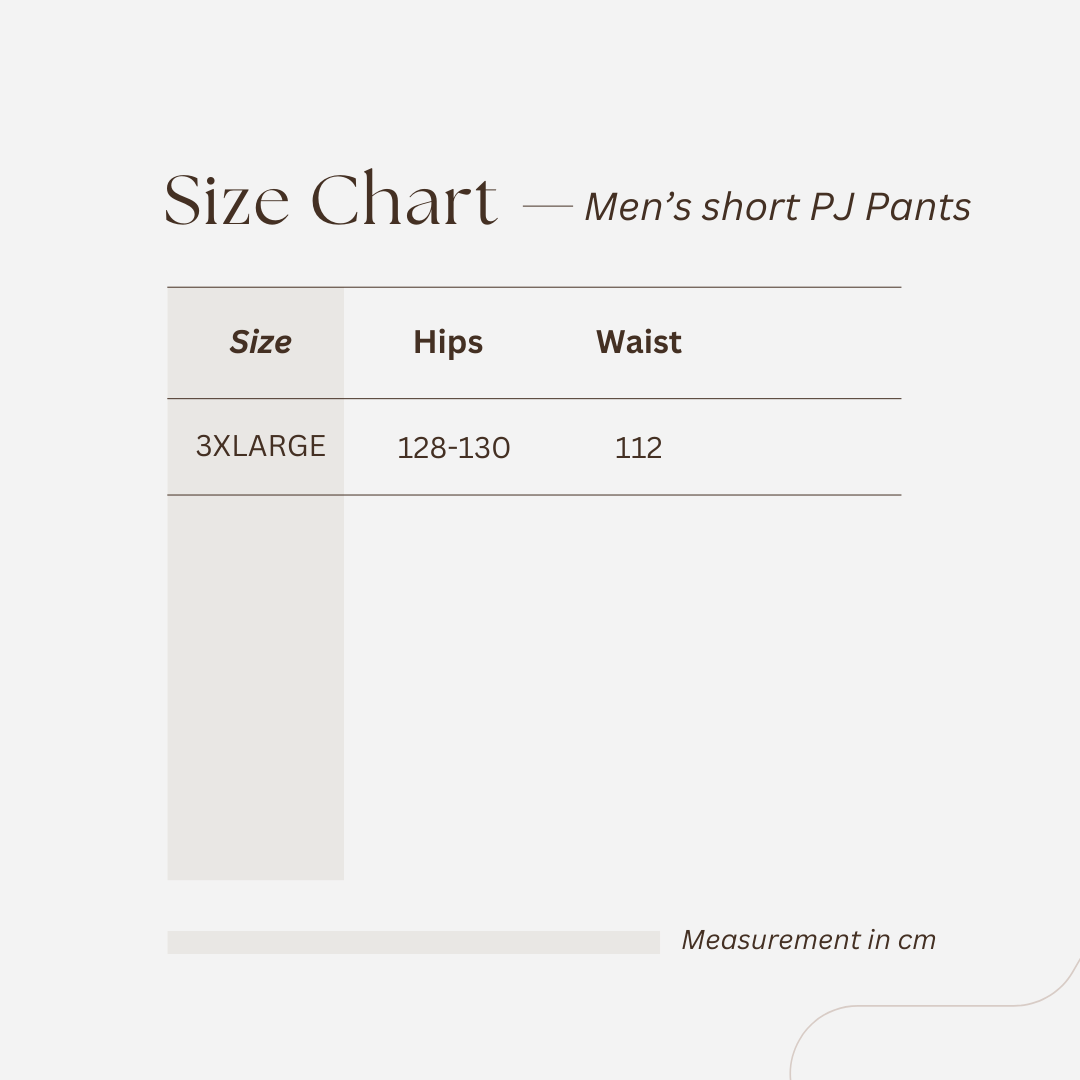
Task: Click the "cm" unit in the measurement note
Action: pos(916,940)
